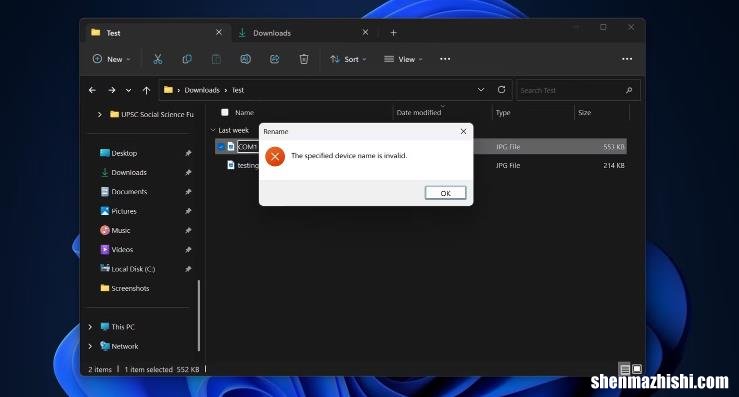Add a new File Explorer tab
The width and height of the screenshot is (739, 397).
394,33
